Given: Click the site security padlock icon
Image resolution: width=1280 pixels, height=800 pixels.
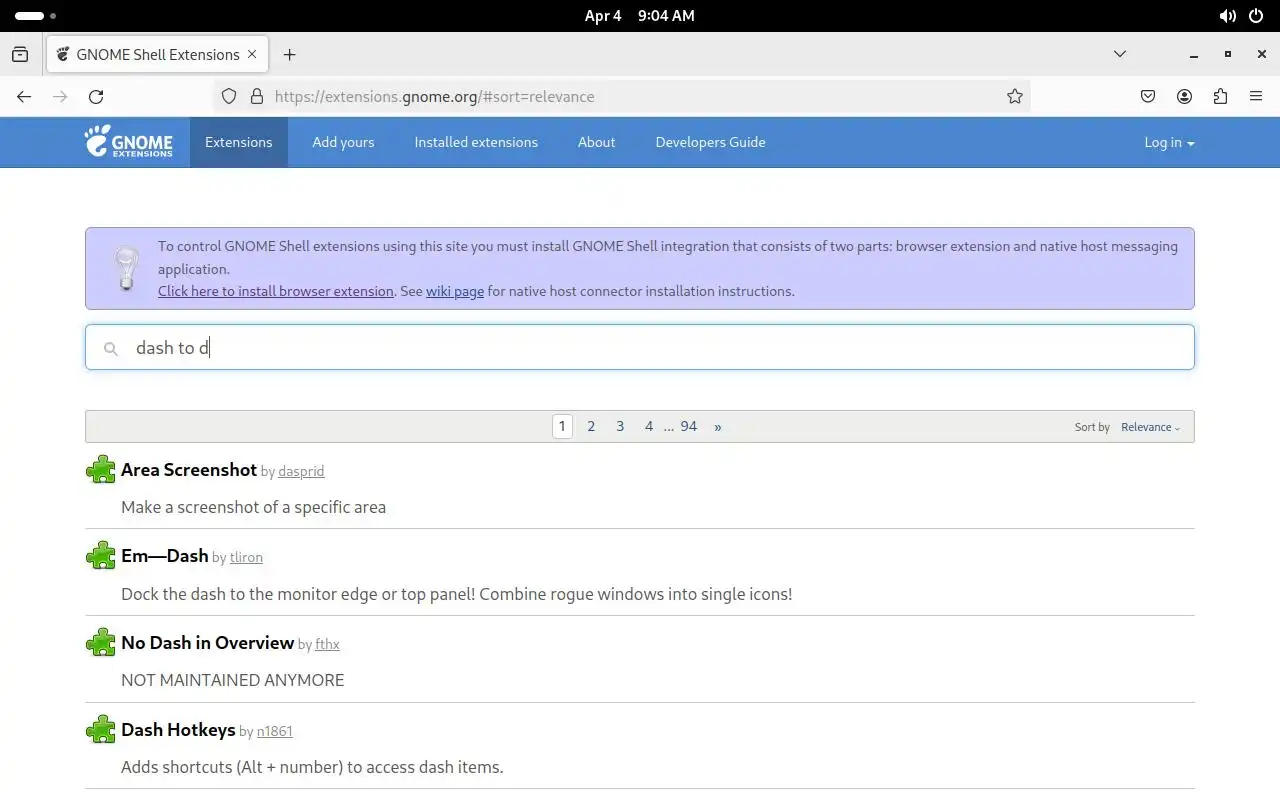Looking at the screenshot, I should (x=256, y=97).
